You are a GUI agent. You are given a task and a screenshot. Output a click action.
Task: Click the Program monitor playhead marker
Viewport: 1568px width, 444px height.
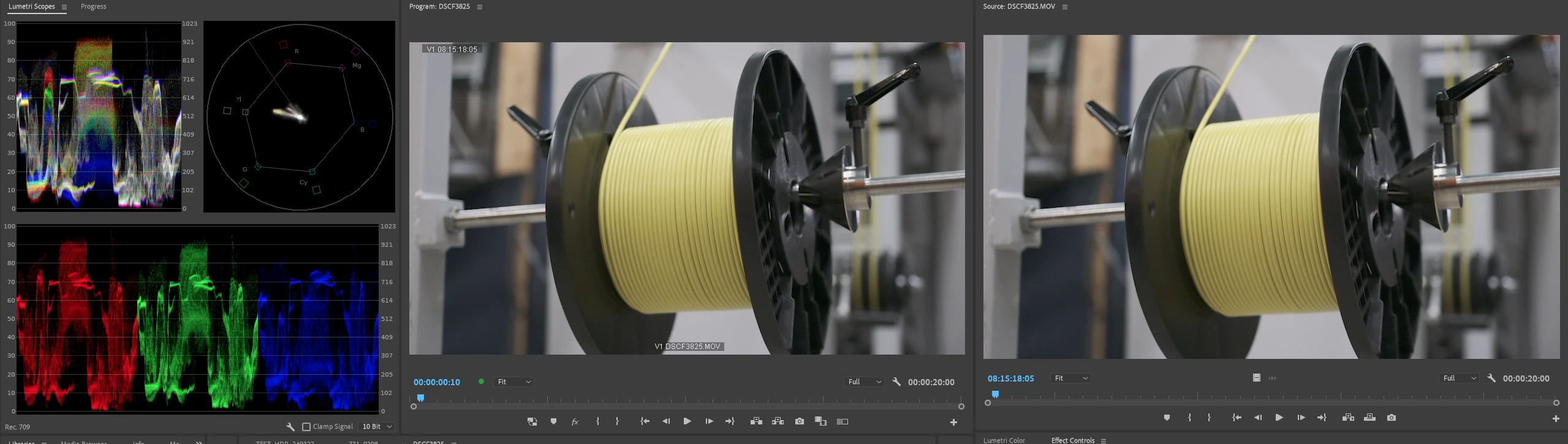click(x=420, y=398)
